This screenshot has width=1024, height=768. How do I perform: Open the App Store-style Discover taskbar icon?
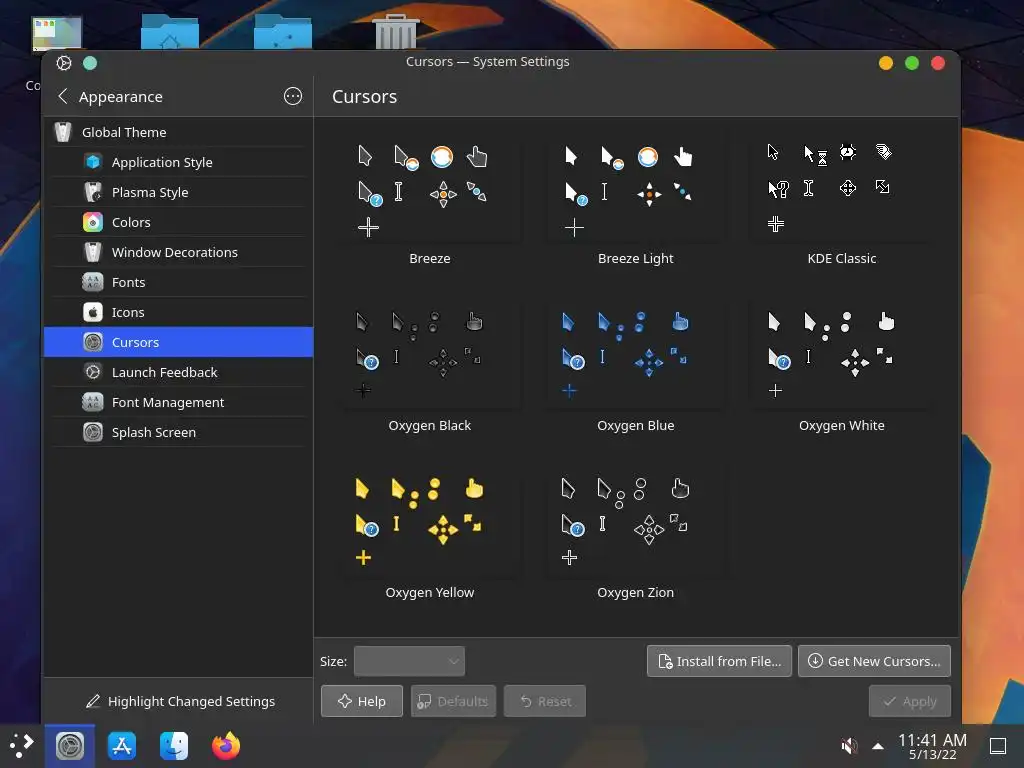point(122,746)
